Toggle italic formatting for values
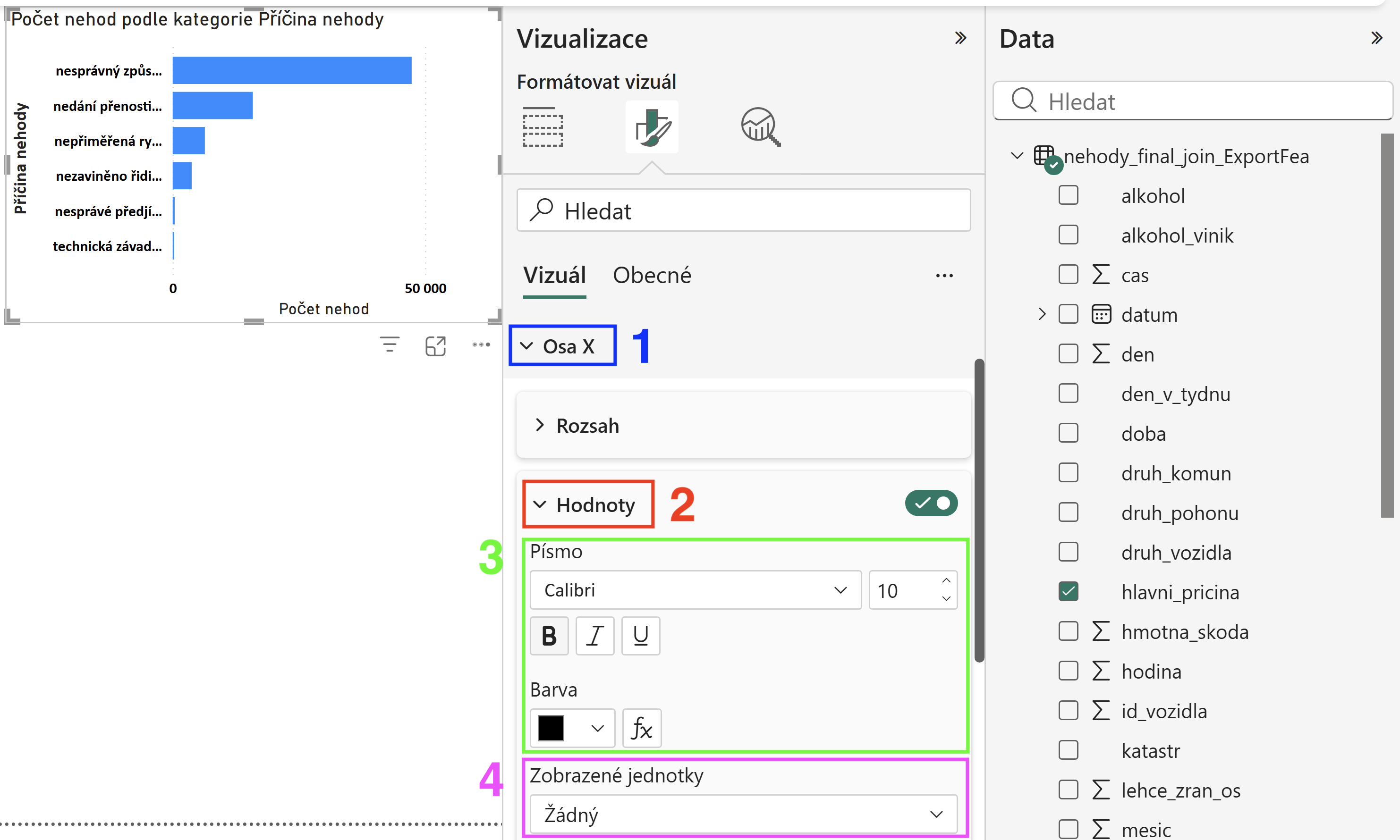The height and width of the screenshot is (840, 1400). coord(594,636)
